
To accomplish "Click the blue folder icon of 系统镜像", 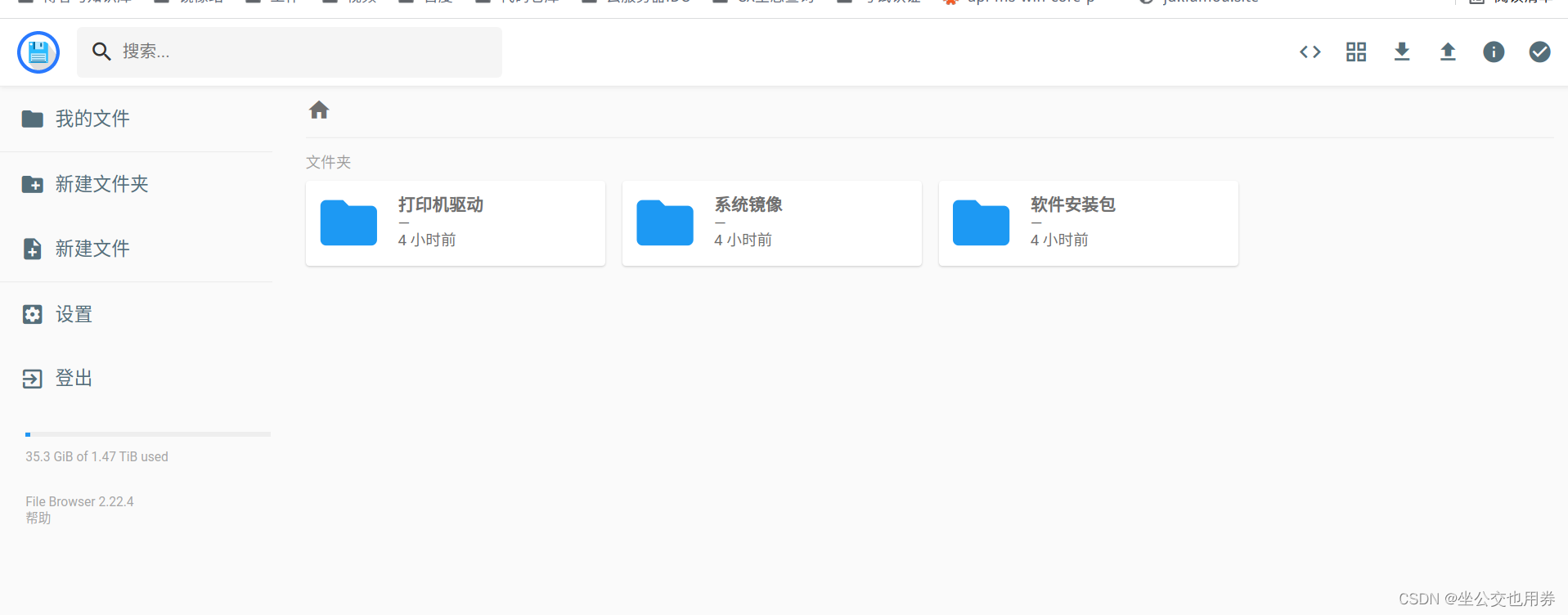I will click(x=665, y=222).
